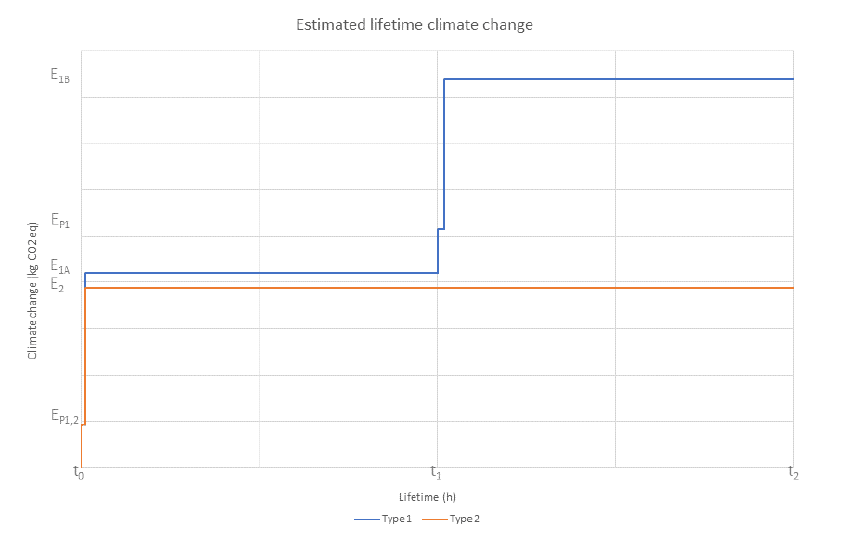Select the EP1,2 axis label
This screenshot has width=841, height=537.
click(64, 416)
